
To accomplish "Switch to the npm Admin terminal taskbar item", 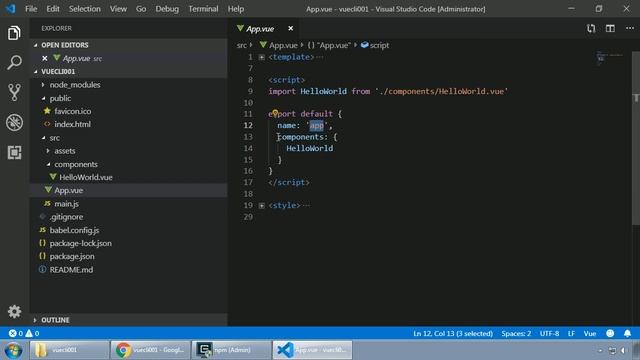I will [x=231, y=350].
